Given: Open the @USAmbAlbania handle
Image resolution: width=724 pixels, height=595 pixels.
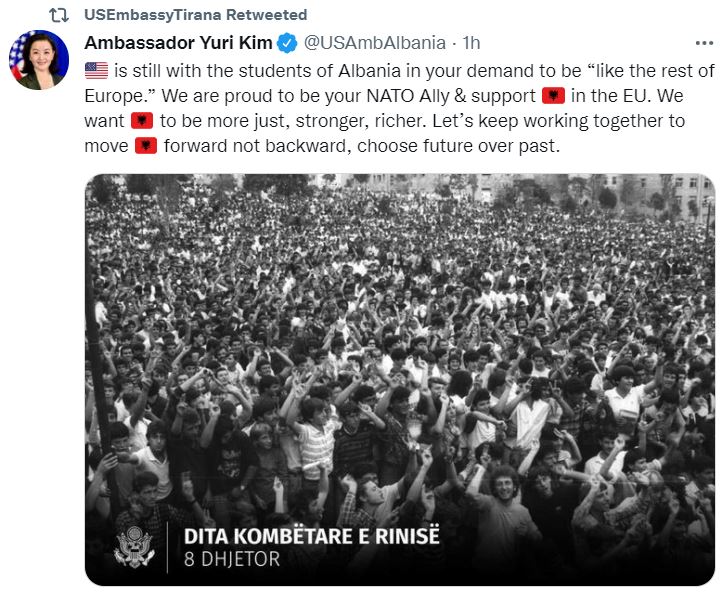Looking at the screenshot, I should pos(374,43).
